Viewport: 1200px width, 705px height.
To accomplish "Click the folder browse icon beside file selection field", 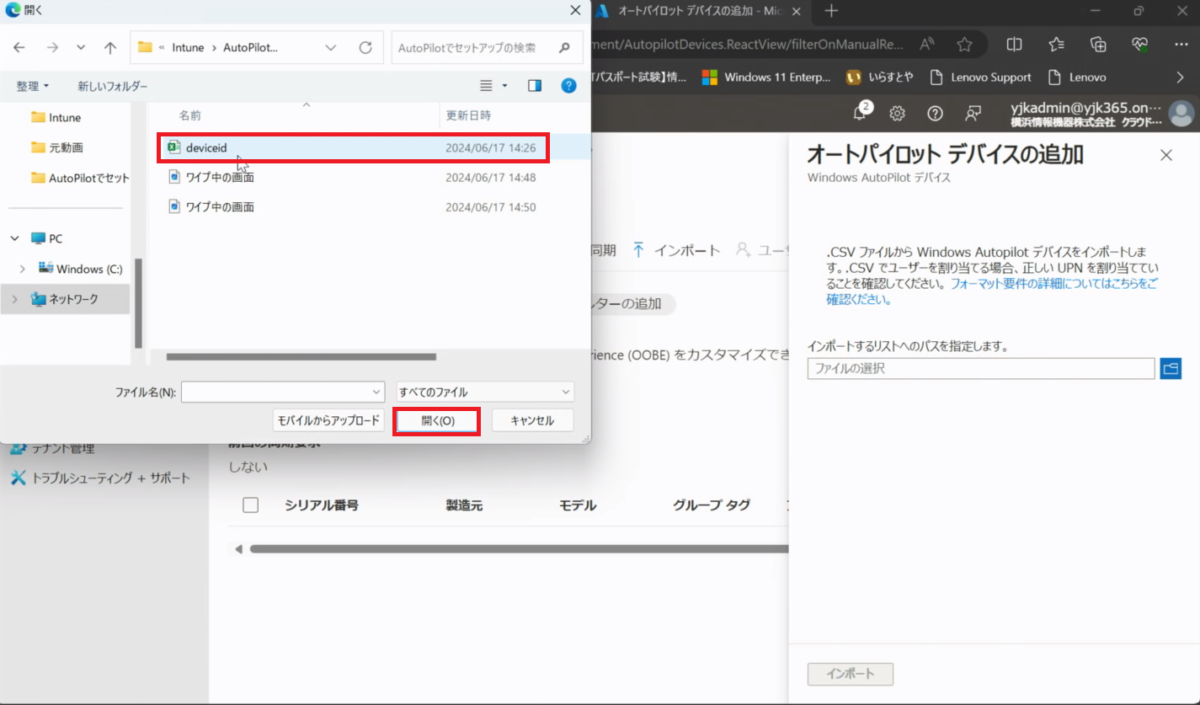I will coord(1170,369).
